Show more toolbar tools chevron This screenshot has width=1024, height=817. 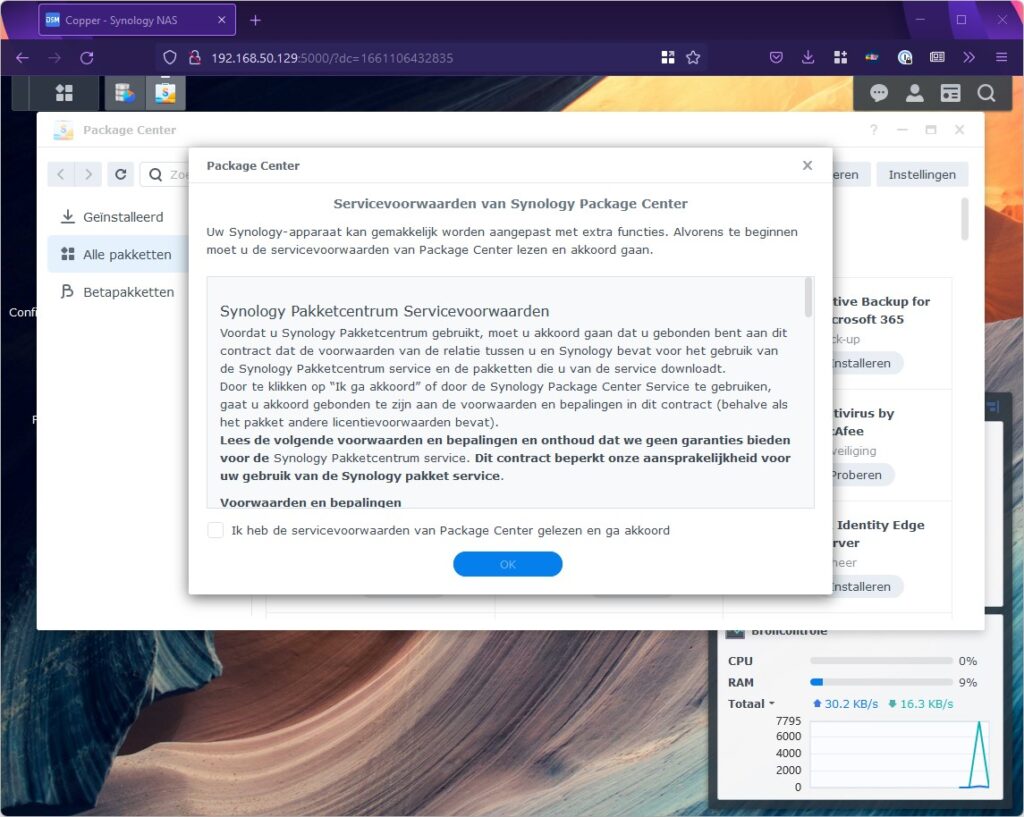pos(969,58)
